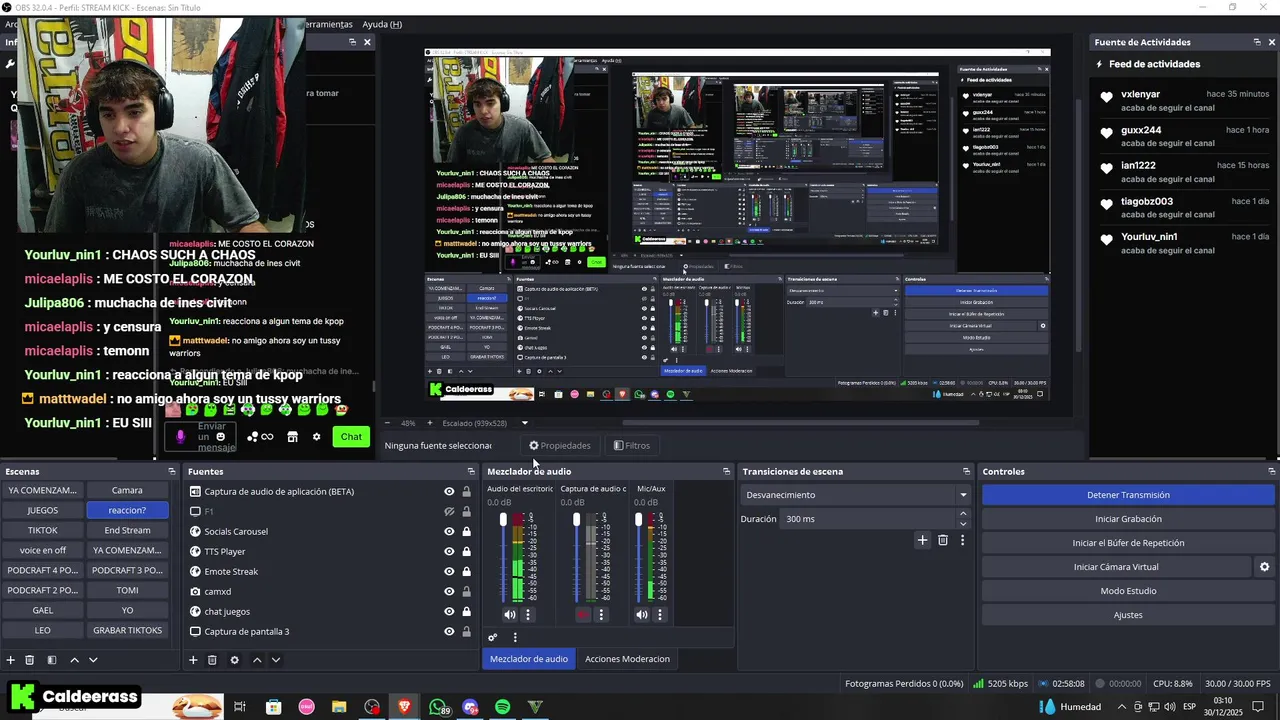The width and height of the screenshot is (1280, 720).
Task: Select the JUEGOS scene
Action: tap(42, 510)
